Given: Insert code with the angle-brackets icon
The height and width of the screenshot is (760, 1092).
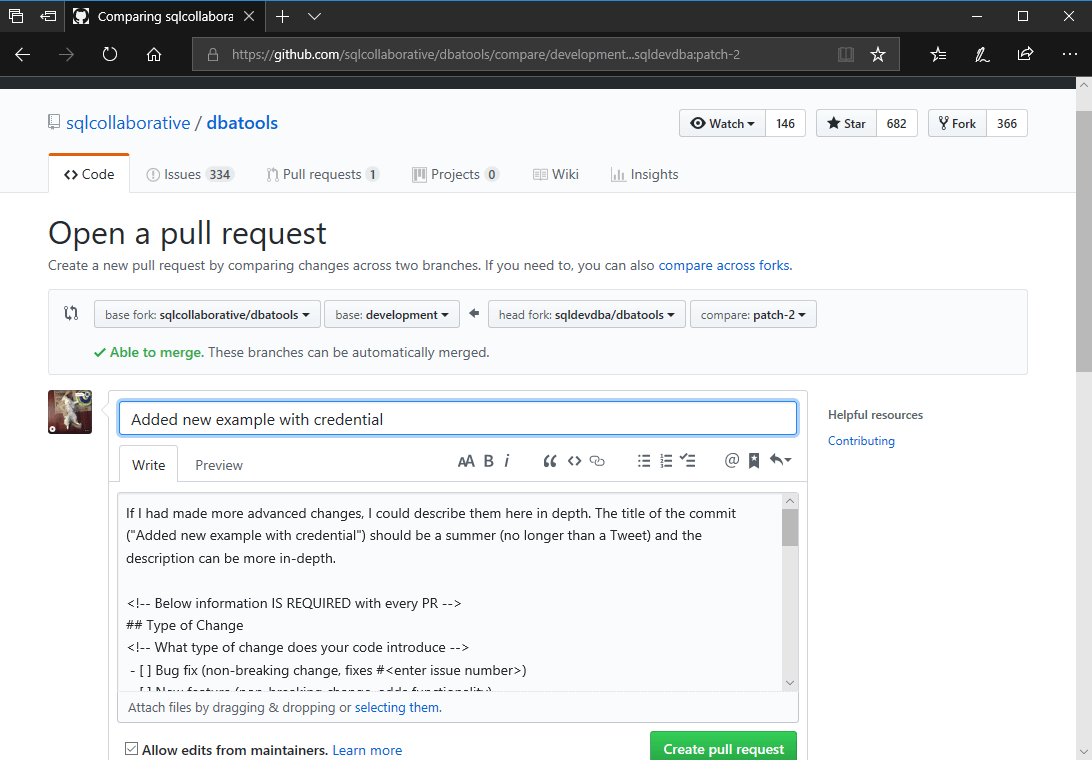Looking at the screenshot, I should coord(574,461).
